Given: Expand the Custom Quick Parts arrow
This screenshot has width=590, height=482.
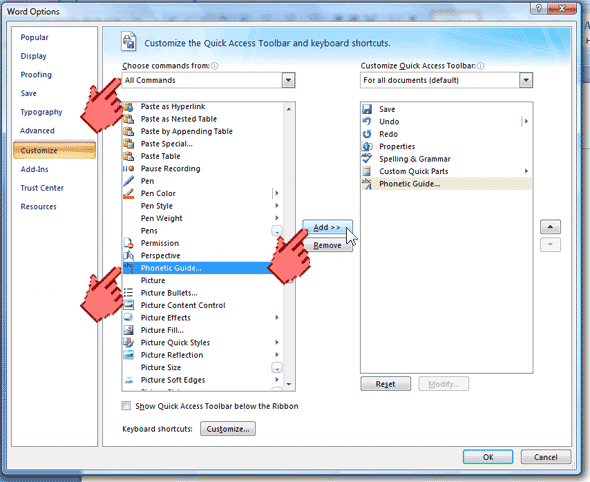Looking at the screenshot, I should coord(526,171).
